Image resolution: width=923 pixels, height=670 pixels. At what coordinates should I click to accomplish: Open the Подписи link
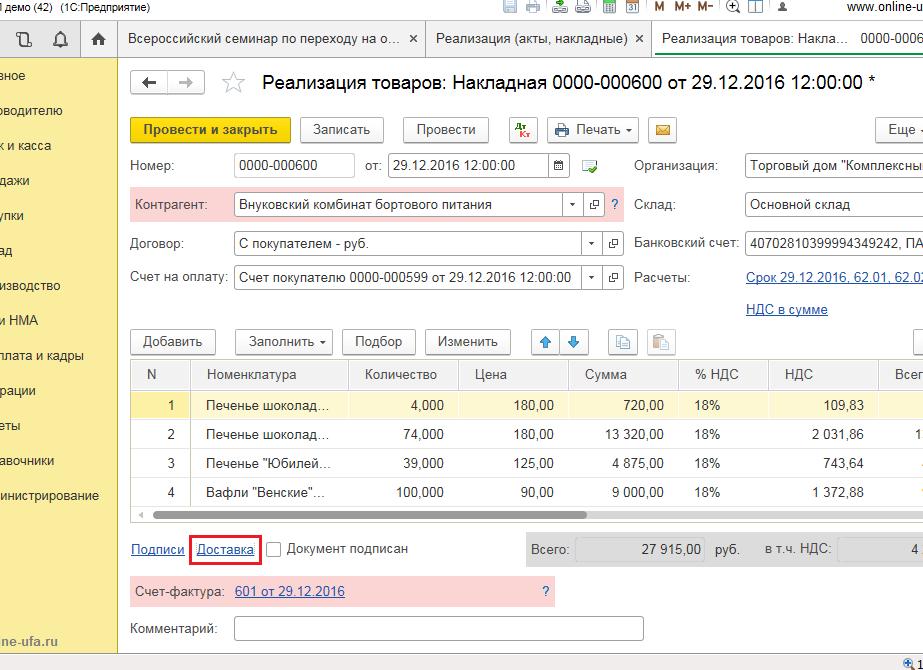pyautogui.click(x=158, y=550)
